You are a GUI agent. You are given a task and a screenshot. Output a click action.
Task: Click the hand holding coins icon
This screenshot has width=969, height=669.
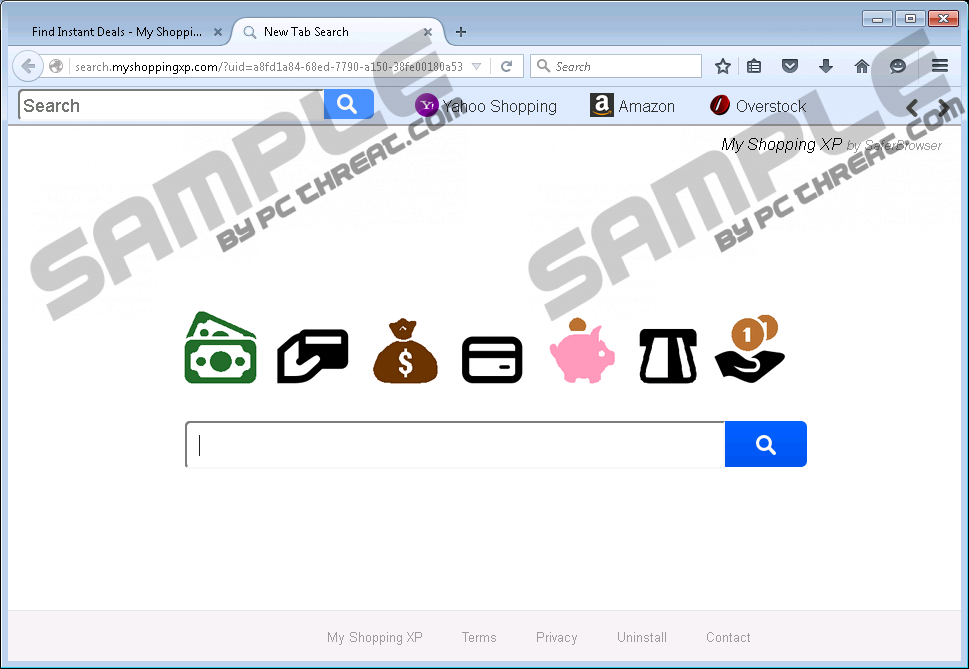752,348
